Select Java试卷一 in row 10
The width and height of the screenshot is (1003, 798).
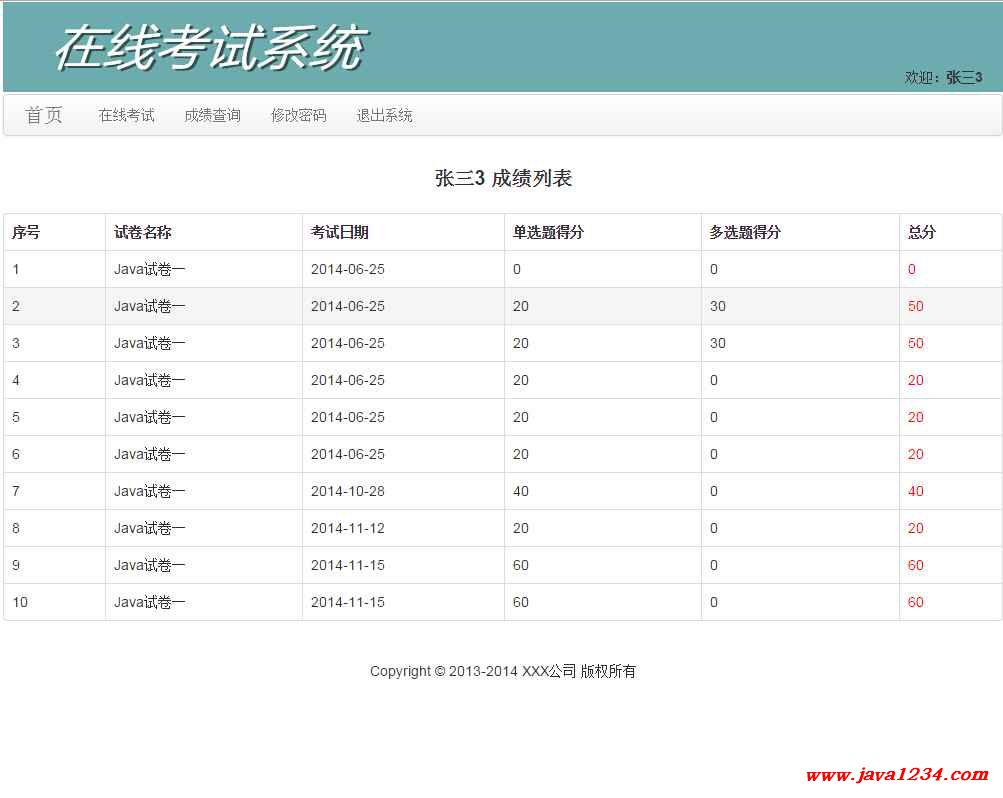[x=150, y=602]
